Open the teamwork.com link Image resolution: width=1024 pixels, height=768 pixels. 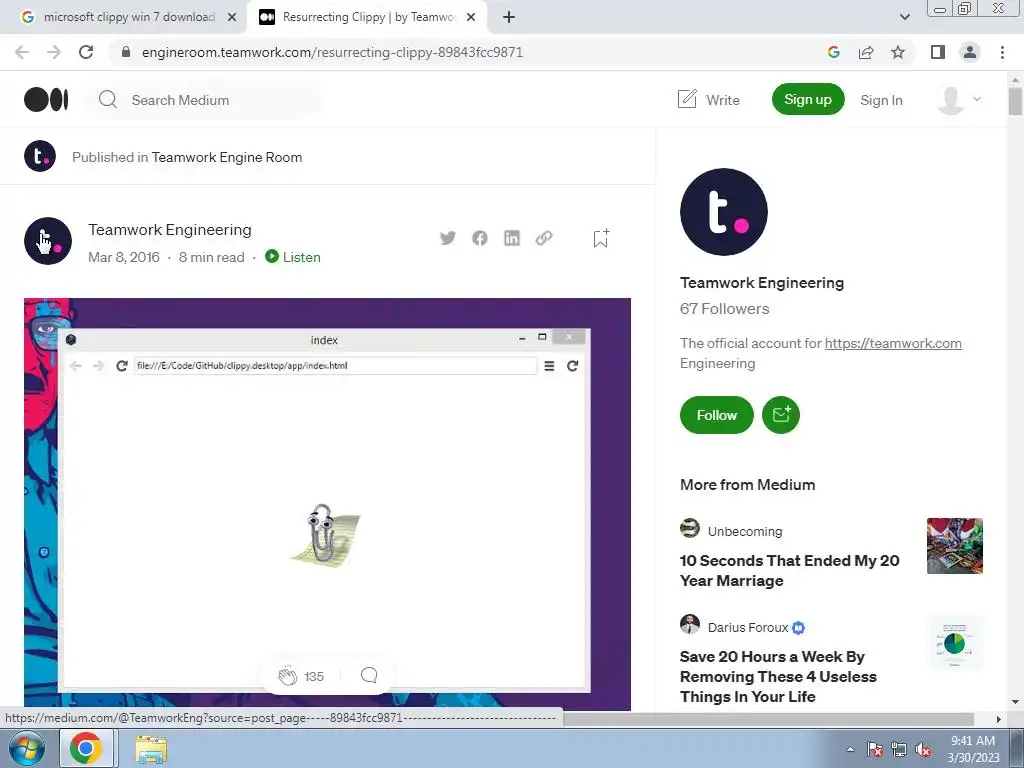coord(893,343)
